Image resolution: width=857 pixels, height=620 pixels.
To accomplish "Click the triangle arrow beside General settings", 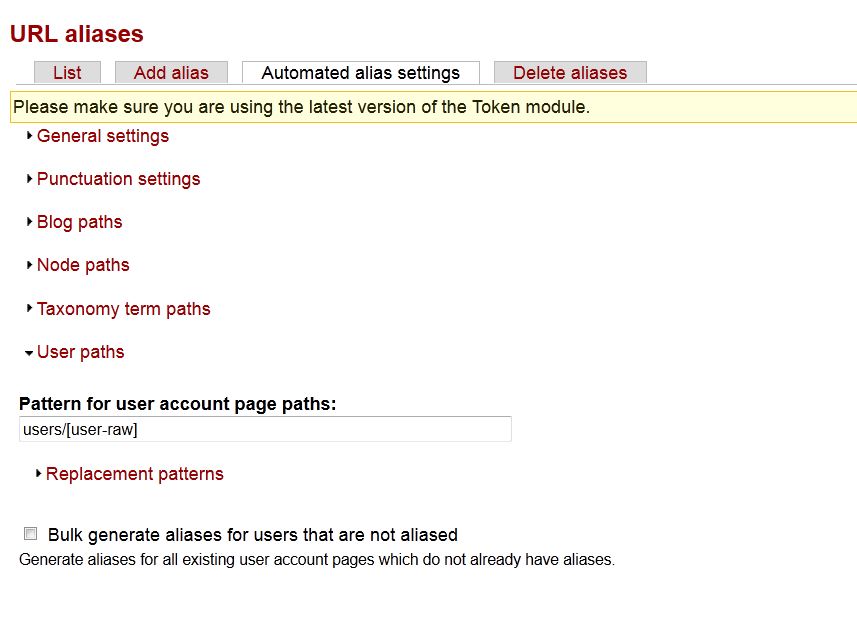I will tap(30, 136).
